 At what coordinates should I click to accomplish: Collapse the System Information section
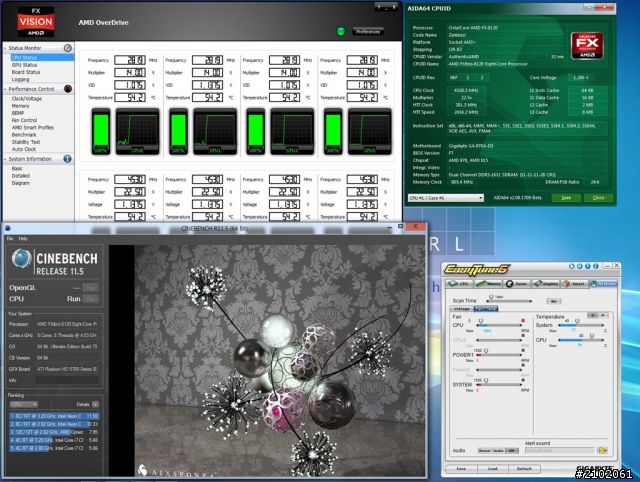point(5,159)
